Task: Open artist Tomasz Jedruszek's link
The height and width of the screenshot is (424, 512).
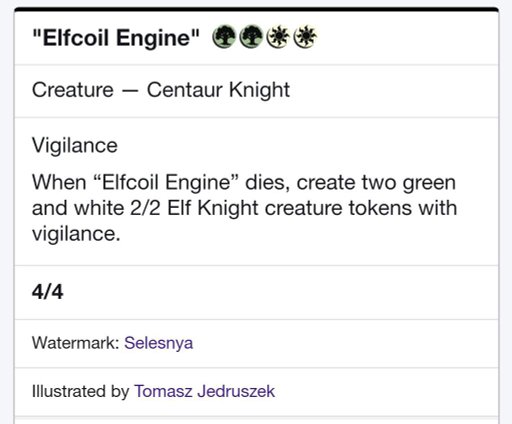Action: 205,391
